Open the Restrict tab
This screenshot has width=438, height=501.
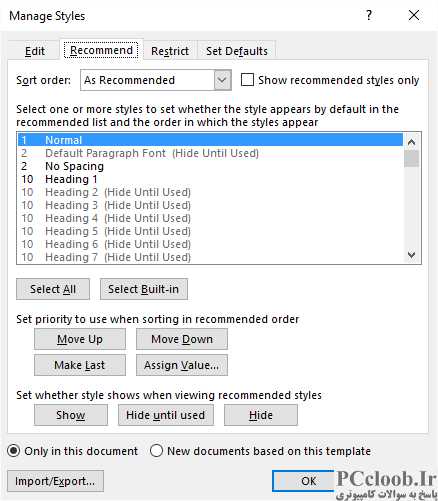coord(170,51)
